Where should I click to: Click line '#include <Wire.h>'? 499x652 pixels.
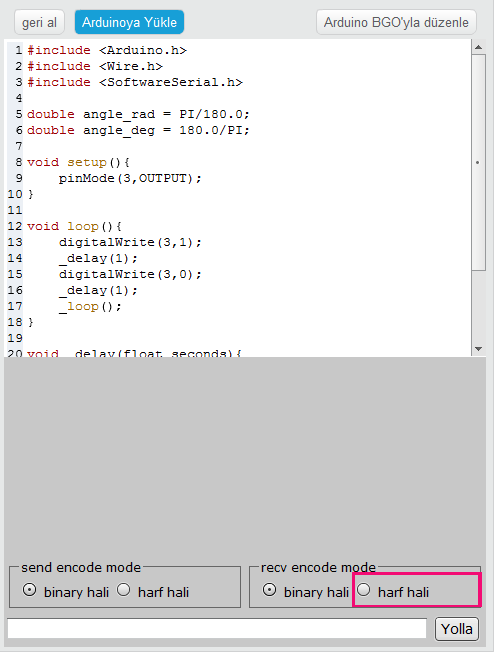click(95, 66)
